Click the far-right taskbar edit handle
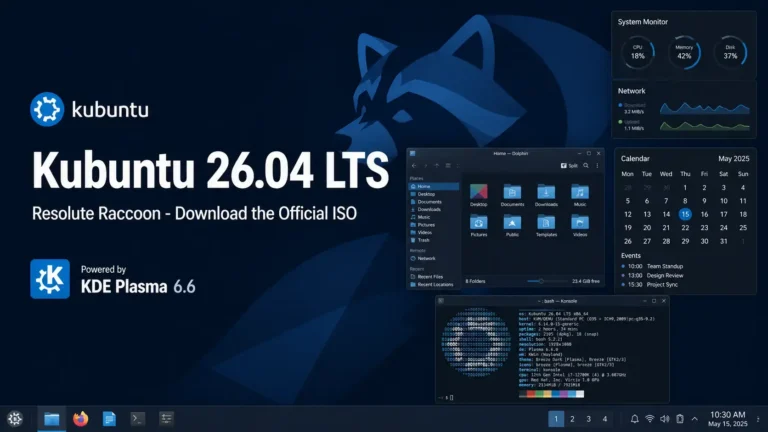 point(758,419)
